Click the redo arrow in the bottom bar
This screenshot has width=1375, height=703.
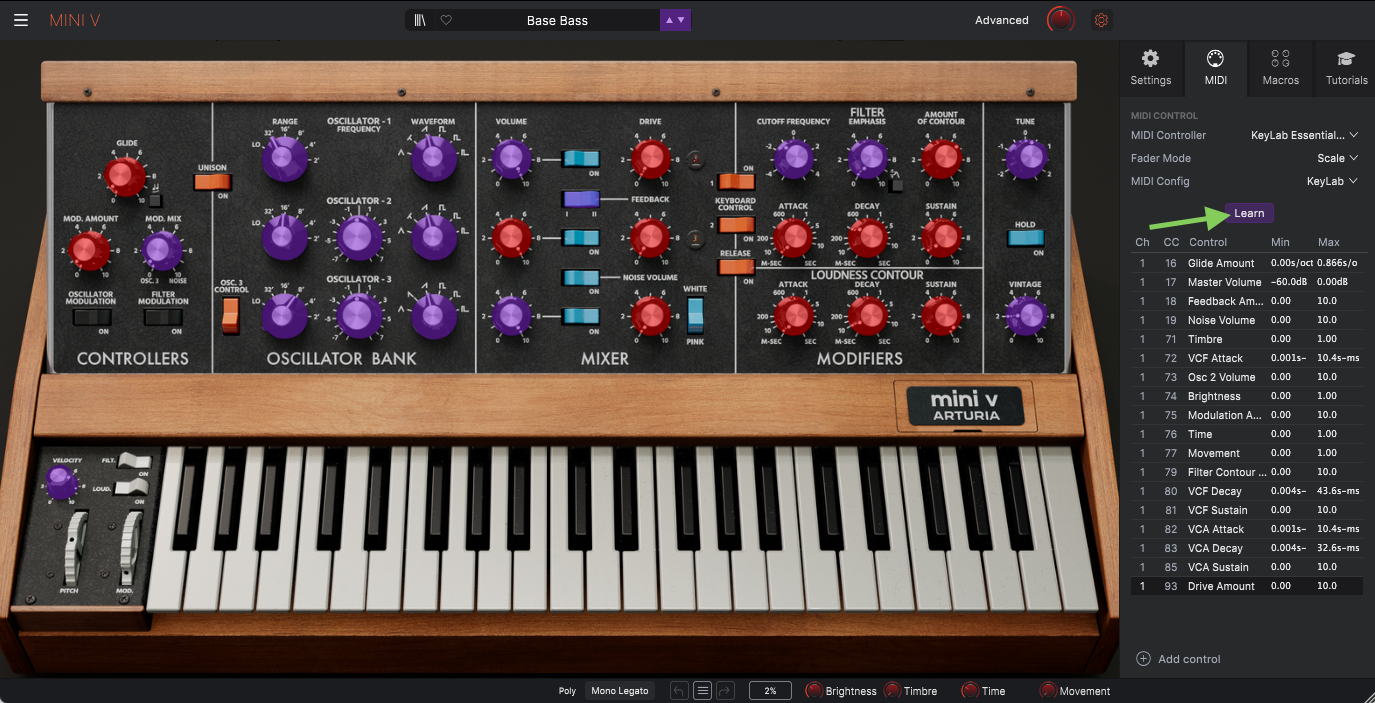[x=726, y=690]
